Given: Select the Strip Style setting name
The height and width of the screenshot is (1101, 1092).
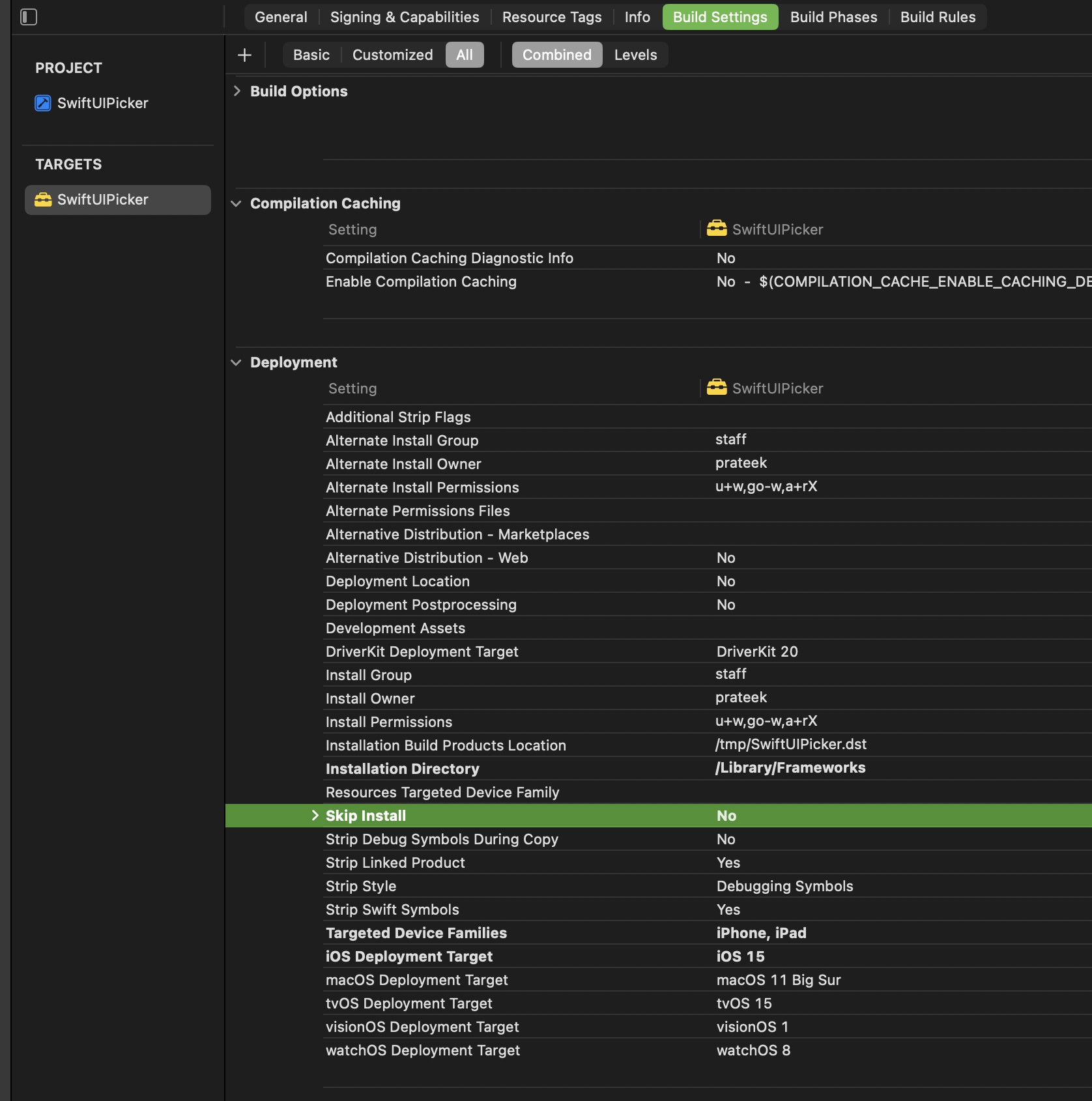Looking at the screenshot, I should point(361,886).
